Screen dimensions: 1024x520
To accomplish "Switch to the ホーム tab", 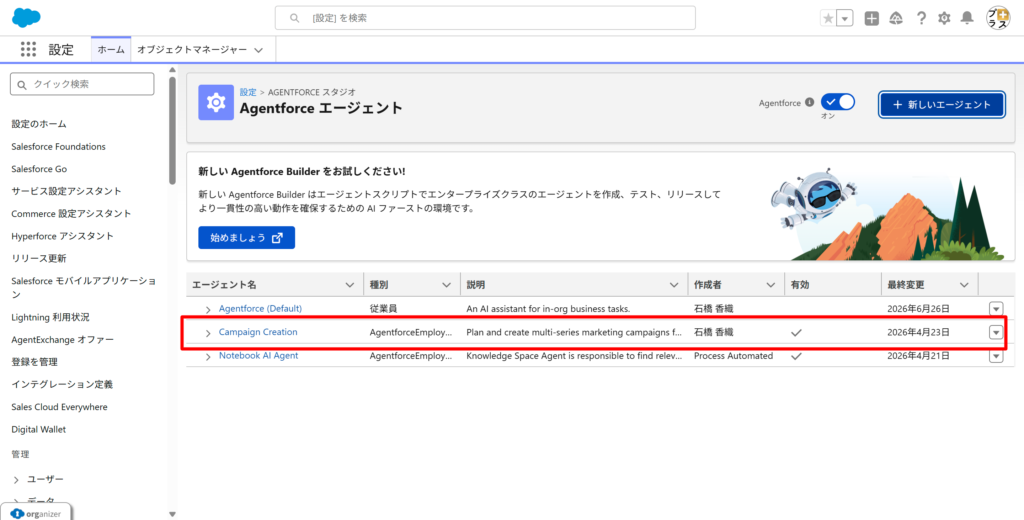I will coord(111,50).
